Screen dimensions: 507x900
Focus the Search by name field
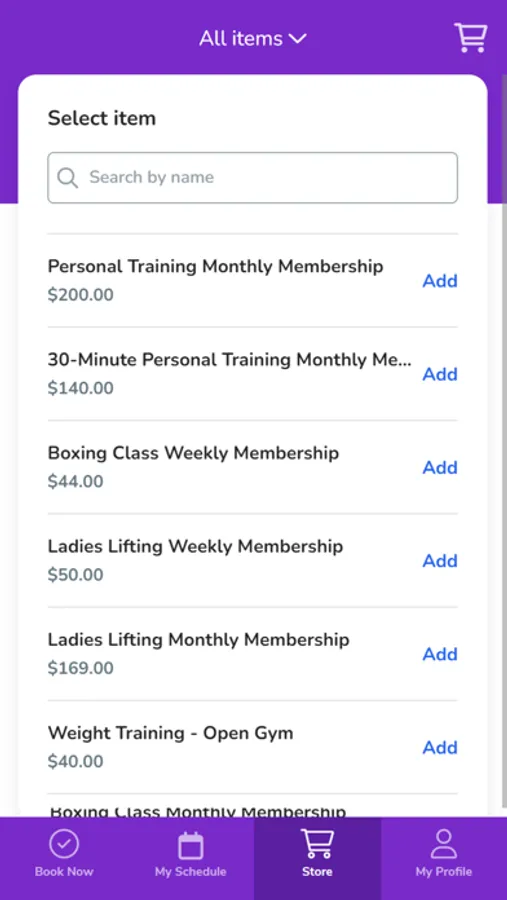point(253,177)
